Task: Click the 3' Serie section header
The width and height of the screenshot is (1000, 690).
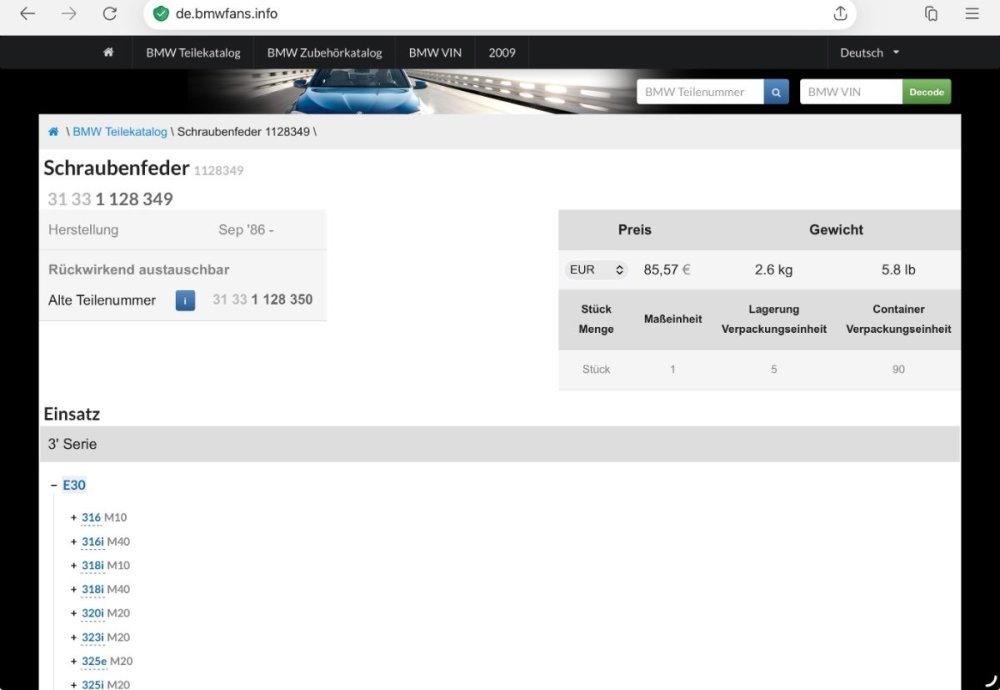Action: (x=500, y=444)
